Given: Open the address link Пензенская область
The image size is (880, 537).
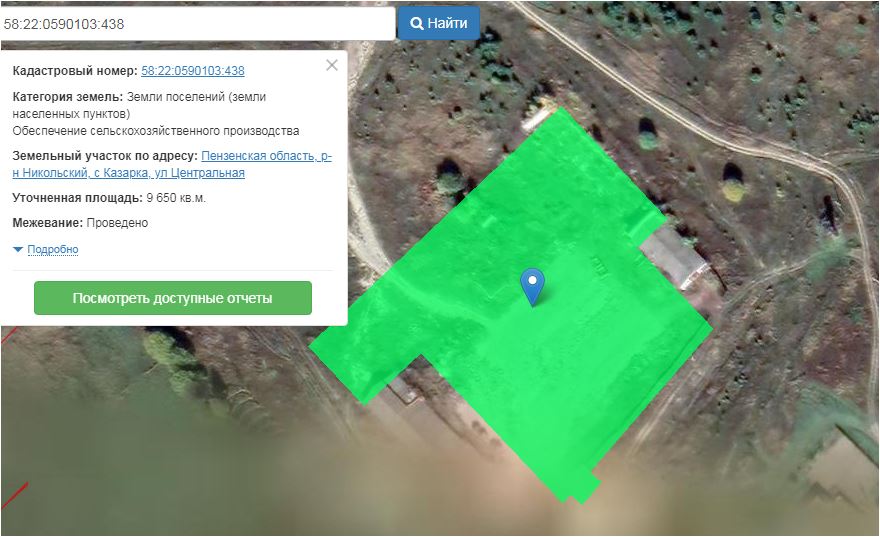Looking at the screenshot, I should coord(172,164).
